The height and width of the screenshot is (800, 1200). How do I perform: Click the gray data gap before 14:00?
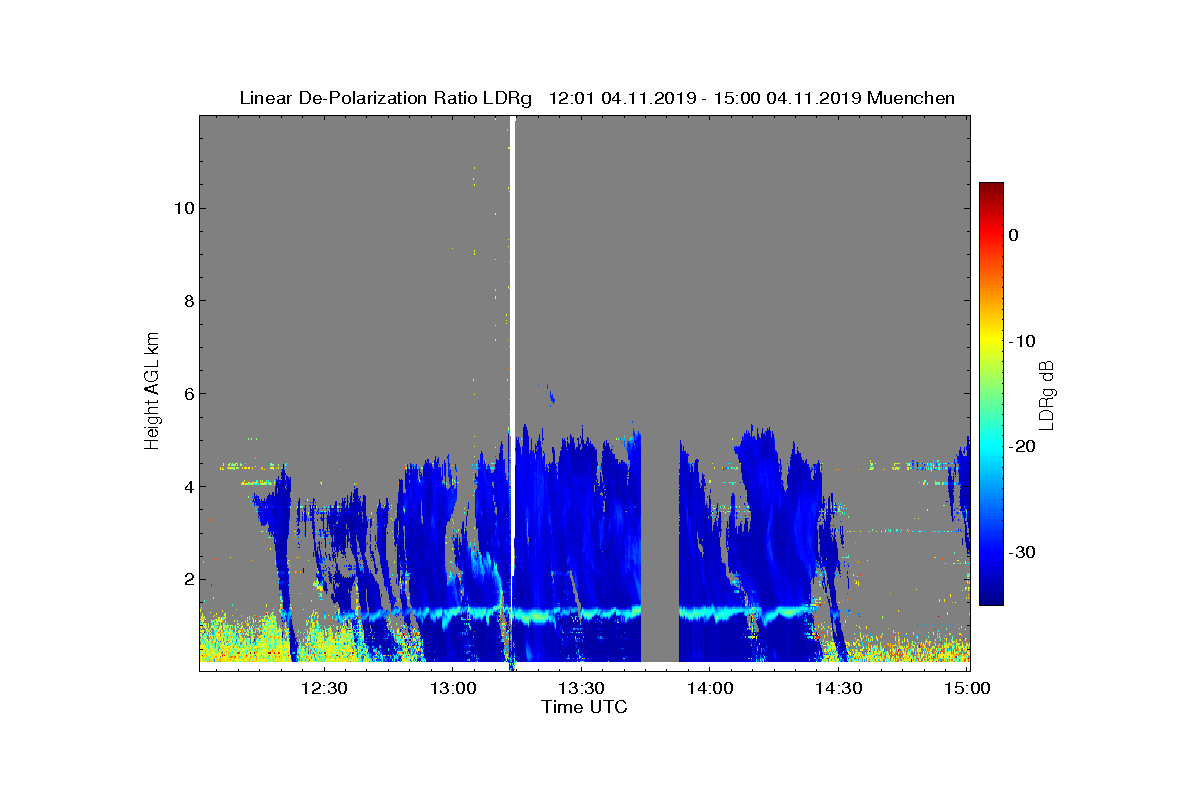point(660,545)
